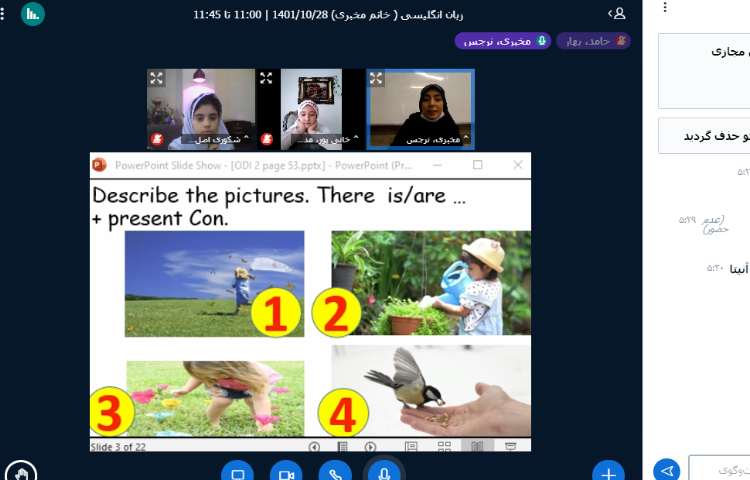Click chat message from آنیتا
The height and width of the screenshot is (480, 750).
point(727,269)
